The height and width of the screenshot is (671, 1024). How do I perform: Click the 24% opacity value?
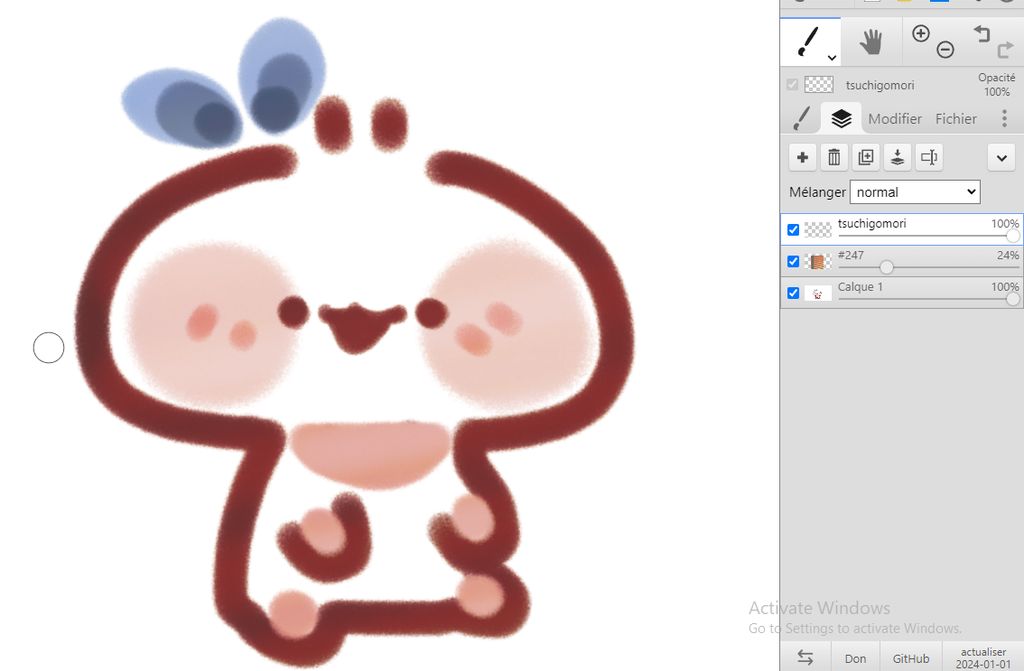click(x=1008, y=255)
